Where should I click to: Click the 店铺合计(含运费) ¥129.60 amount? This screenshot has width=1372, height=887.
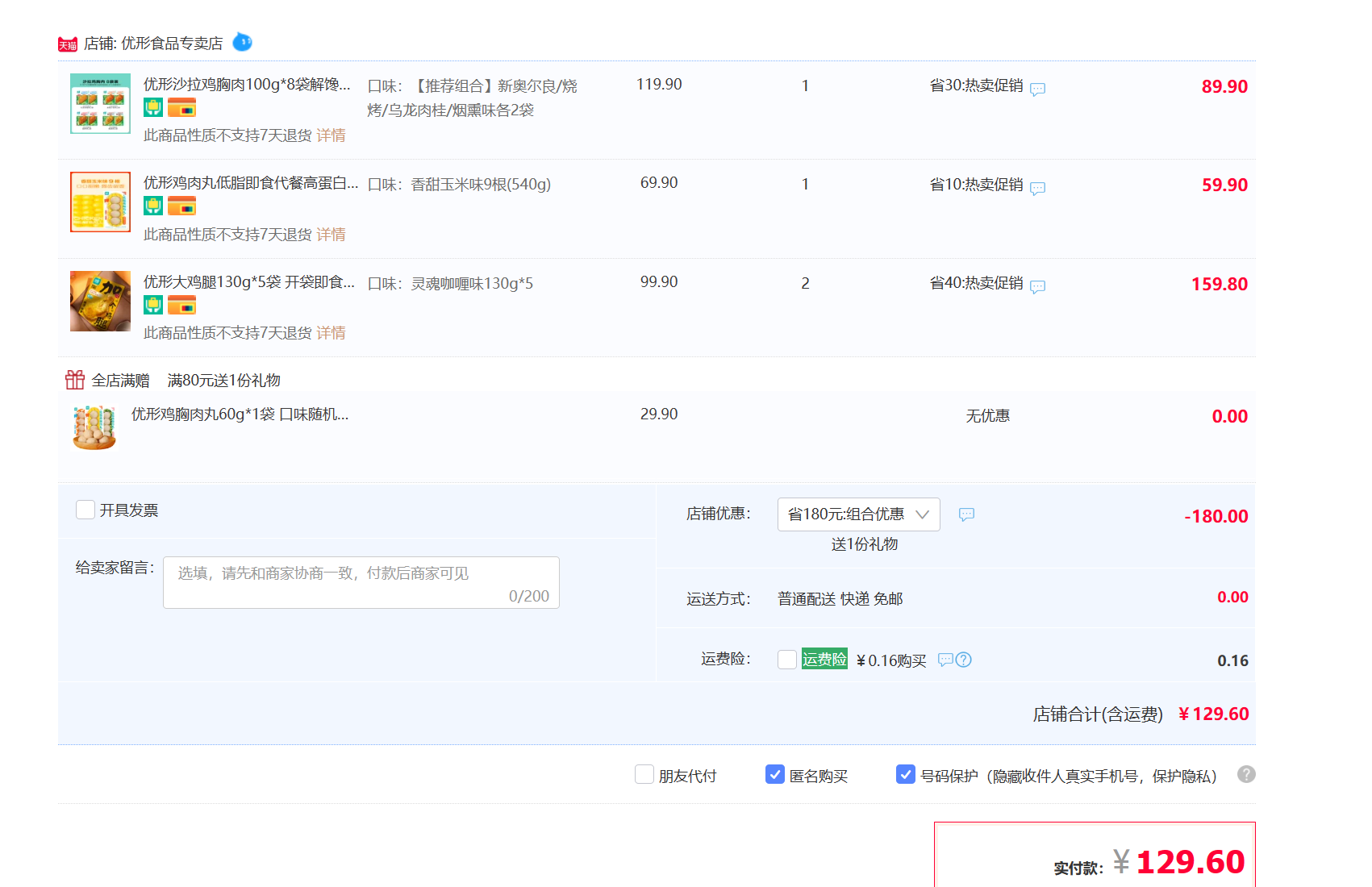(1213, 714)
